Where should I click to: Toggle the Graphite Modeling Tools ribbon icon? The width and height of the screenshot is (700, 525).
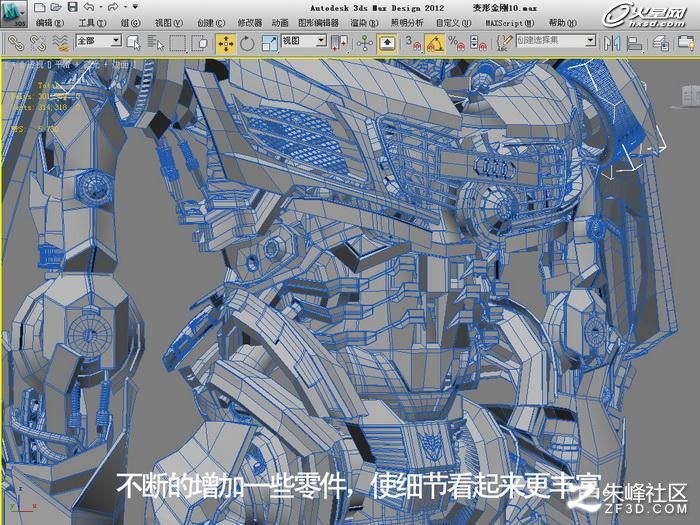pos(687,43)
